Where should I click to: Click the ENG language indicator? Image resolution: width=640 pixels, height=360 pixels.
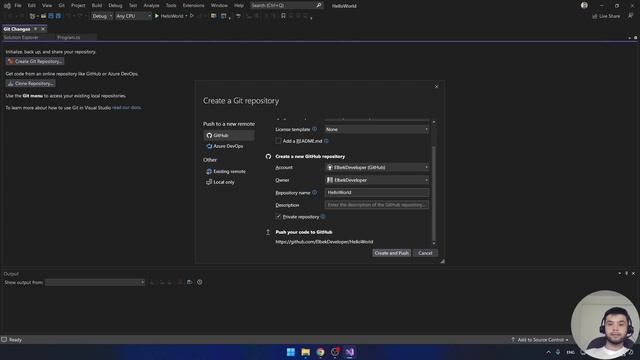[x=570, y=352]
